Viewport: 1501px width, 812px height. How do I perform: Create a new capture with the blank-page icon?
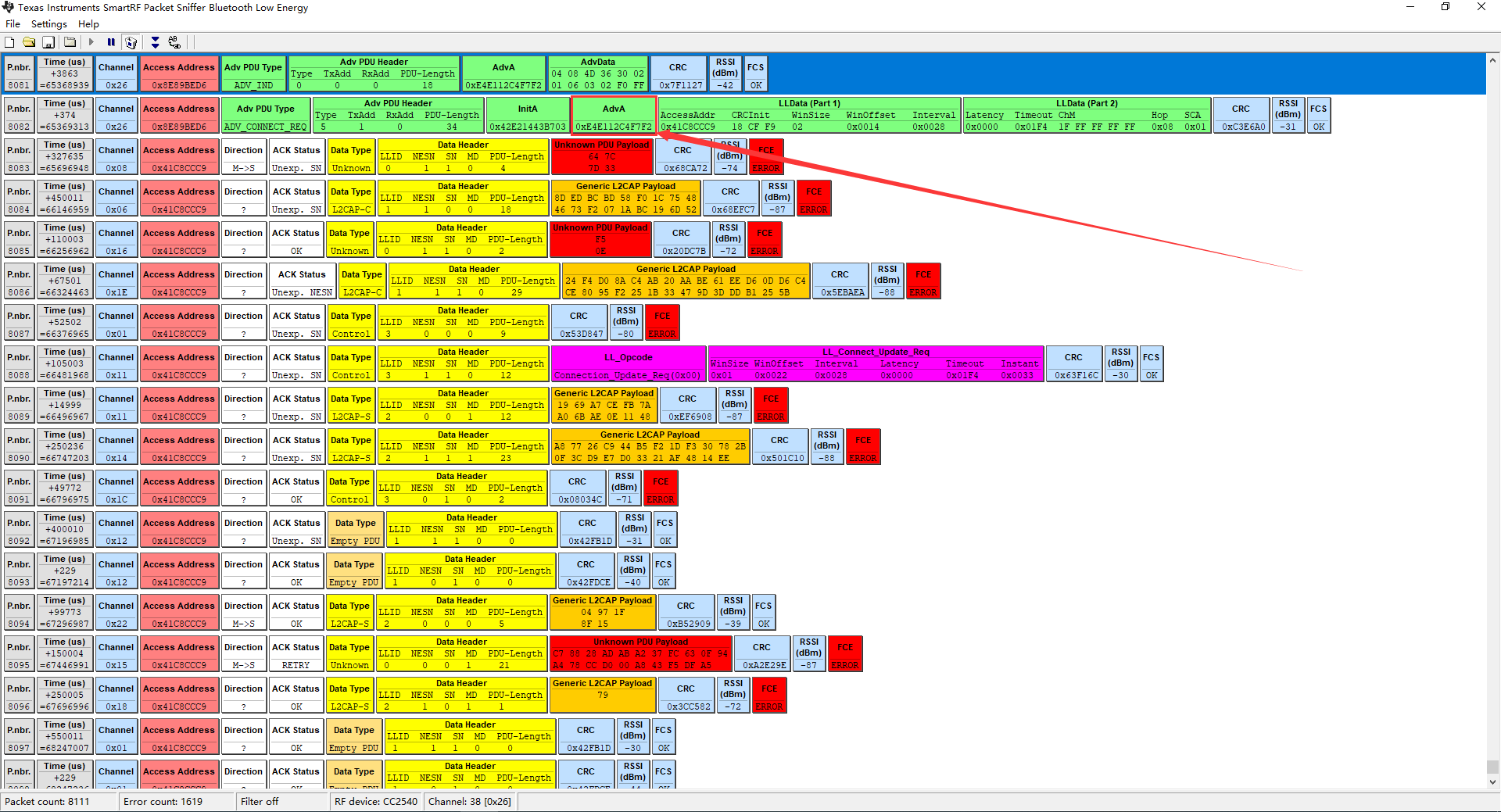click(9, 42)
